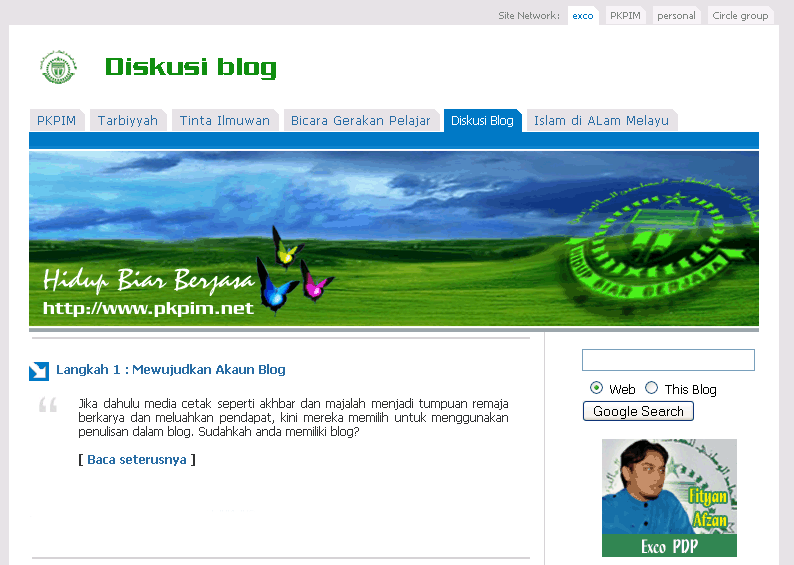Click the Fityan Afzan Exco PDP thumbnail
Image resolution: width=794 pixels, height=565 pixels.
coord(669,498)
